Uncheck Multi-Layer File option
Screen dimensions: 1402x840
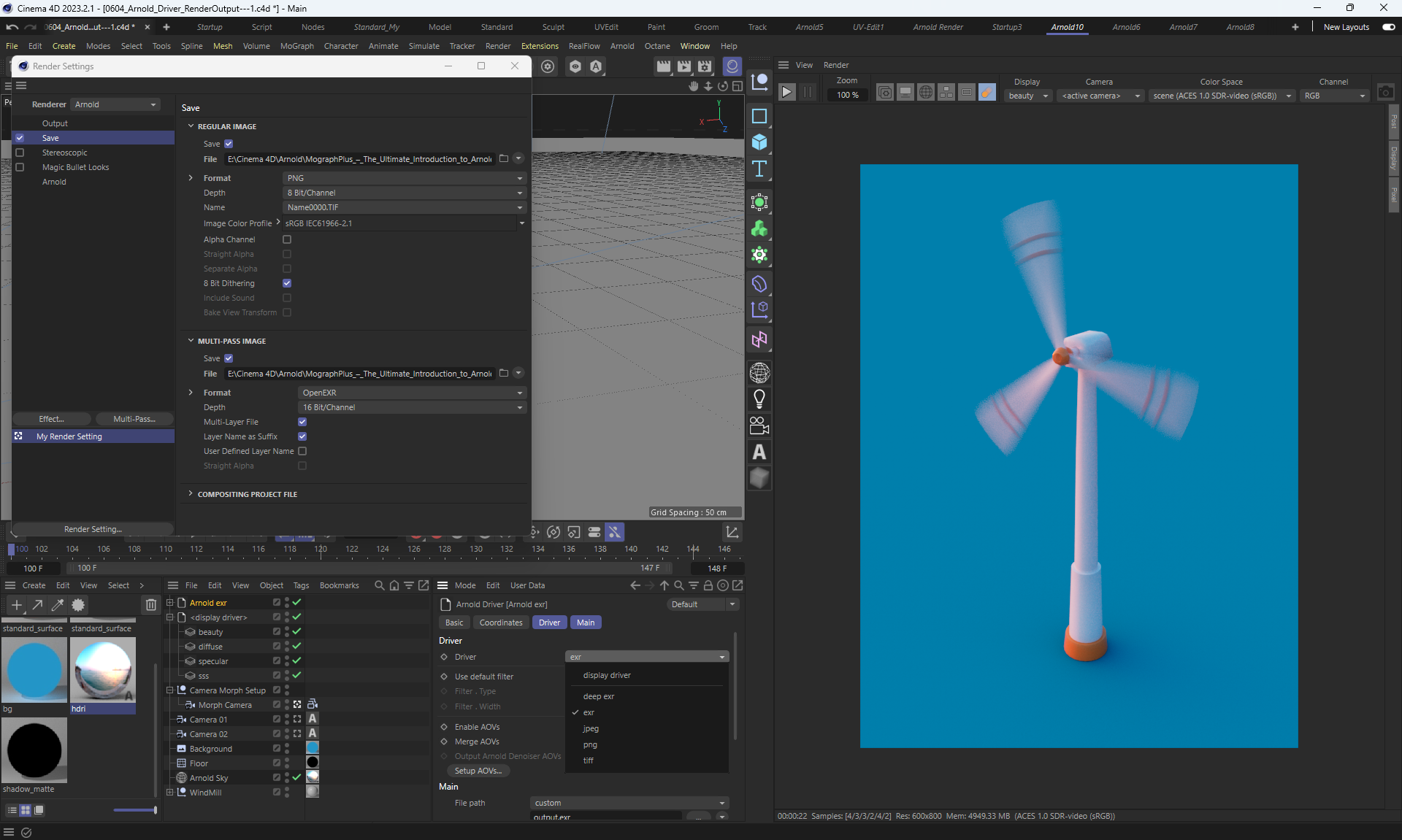[x=302, y=422]
